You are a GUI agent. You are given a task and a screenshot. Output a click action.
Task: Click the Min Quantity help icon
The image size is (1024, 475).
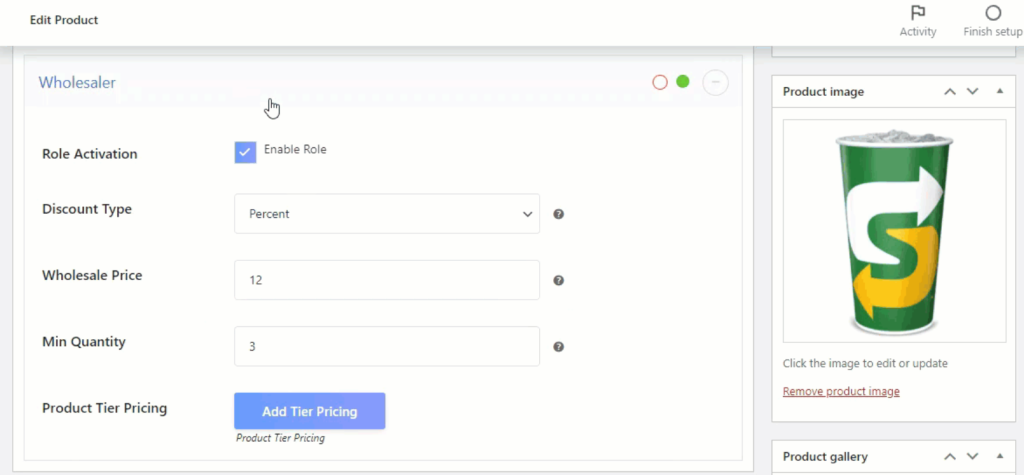558,347
